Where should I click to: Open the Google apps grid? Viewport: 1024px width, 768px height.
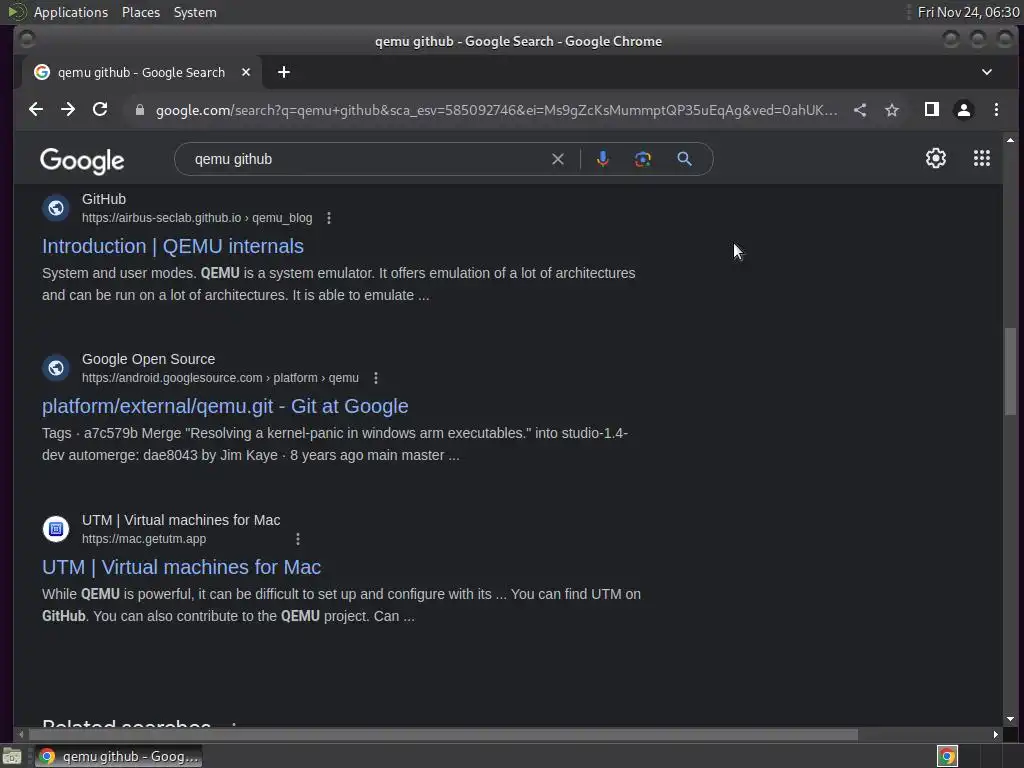pyautogui.click(x=982, y=159)
